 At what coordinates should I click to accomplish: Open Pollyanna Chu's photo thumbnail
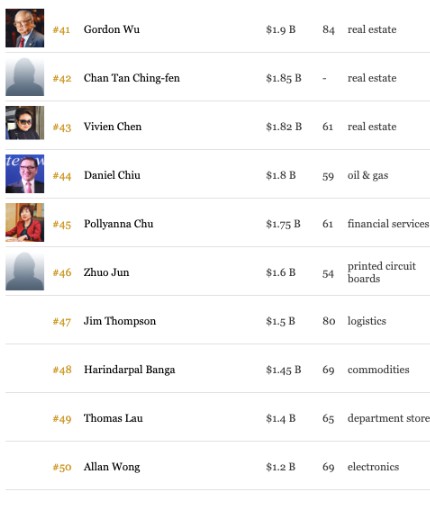click(25, 222)
